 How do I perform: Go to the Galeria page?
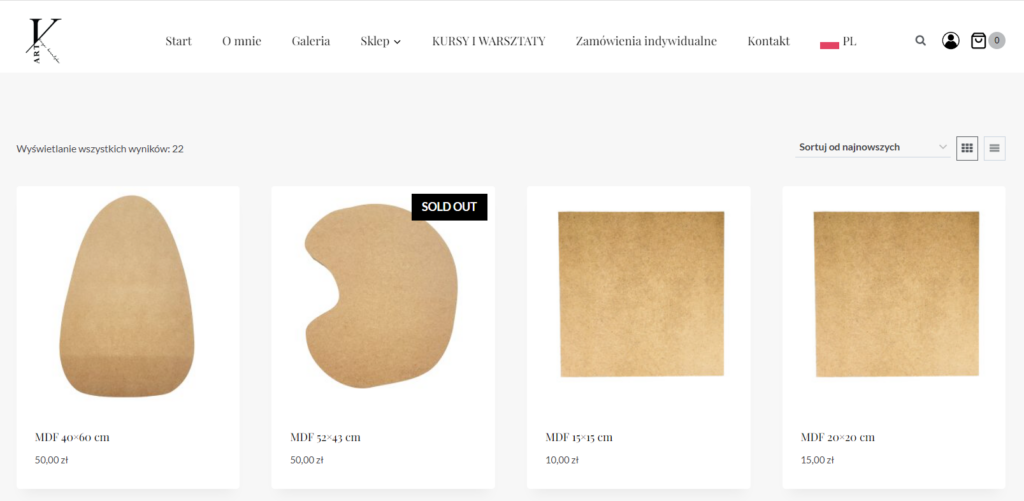click(x=311, y=41)
